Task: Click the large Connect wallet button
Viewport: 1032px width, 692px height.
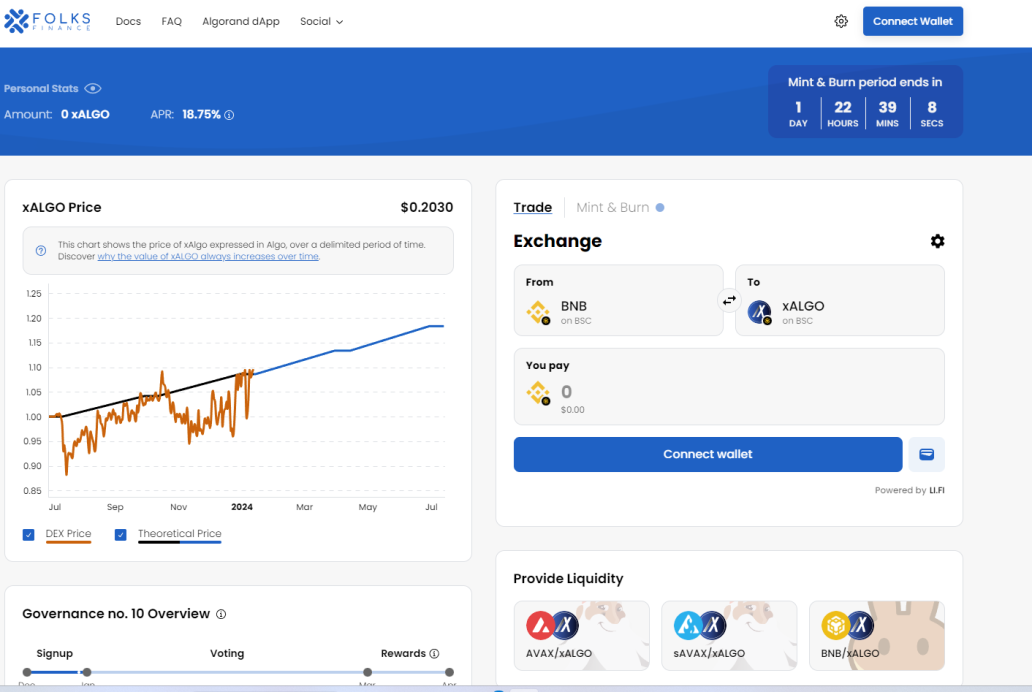Action: [708, 454]
